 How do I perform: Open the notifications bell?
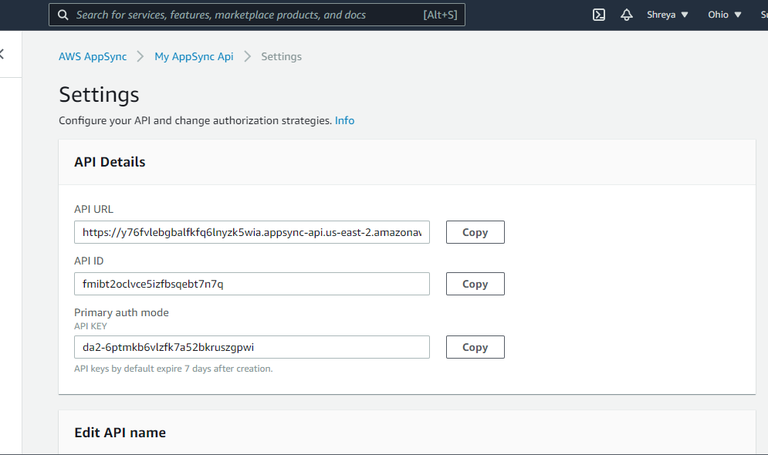[x=627, y=15]
